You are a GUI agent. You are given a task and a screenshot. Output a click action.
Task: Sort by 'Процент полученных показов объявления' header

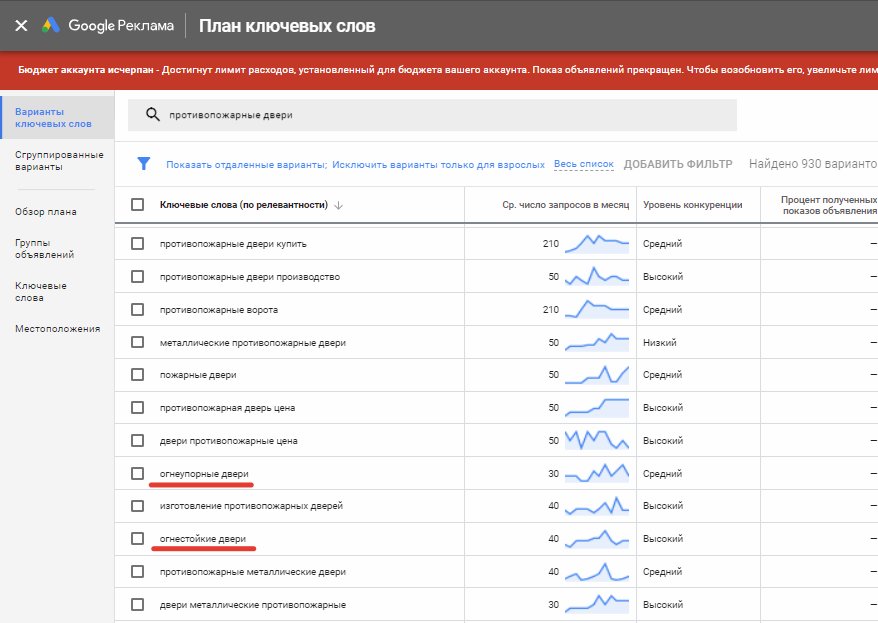pos(829,205)
